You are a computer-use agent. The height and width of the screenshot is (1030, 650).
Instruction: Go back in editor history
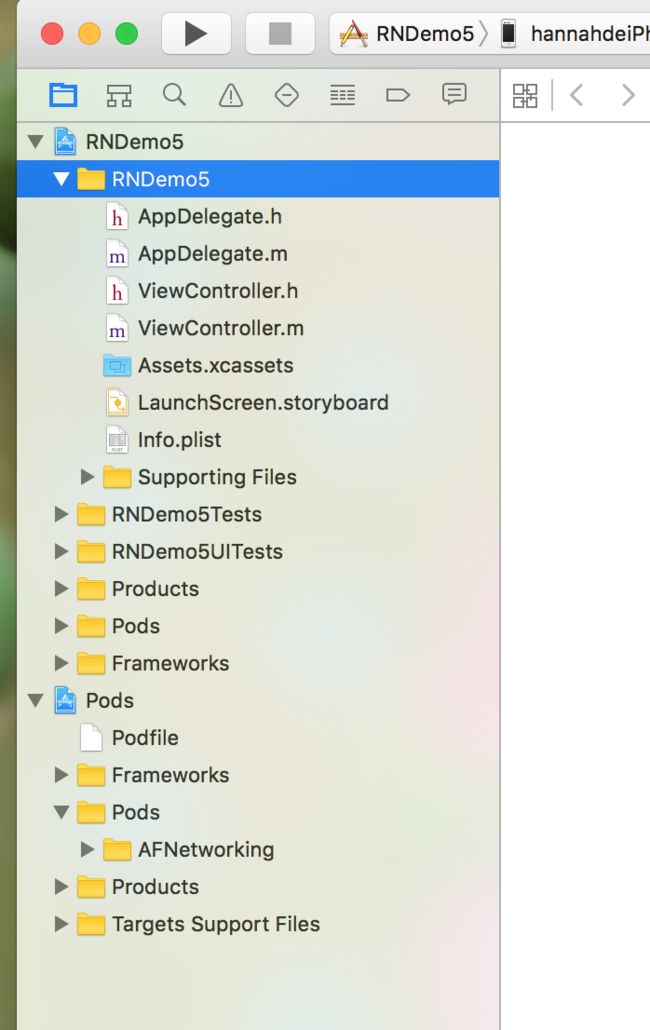click(576, 96)
